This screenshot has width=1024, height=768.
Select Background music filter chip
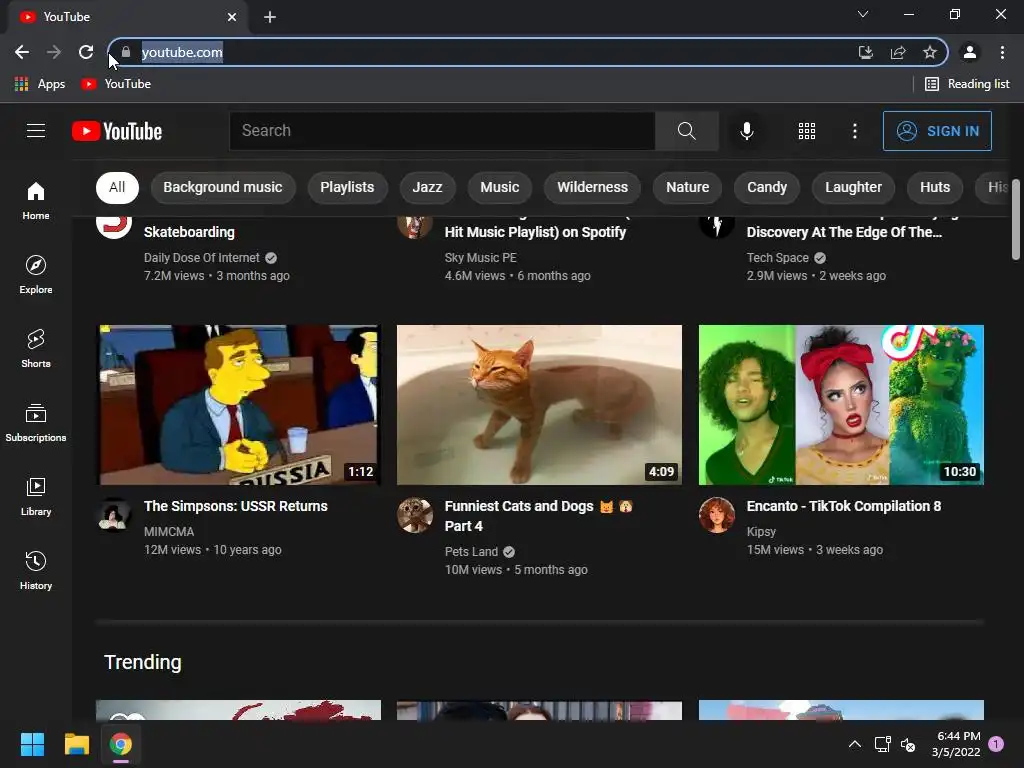tap(223, 187)
